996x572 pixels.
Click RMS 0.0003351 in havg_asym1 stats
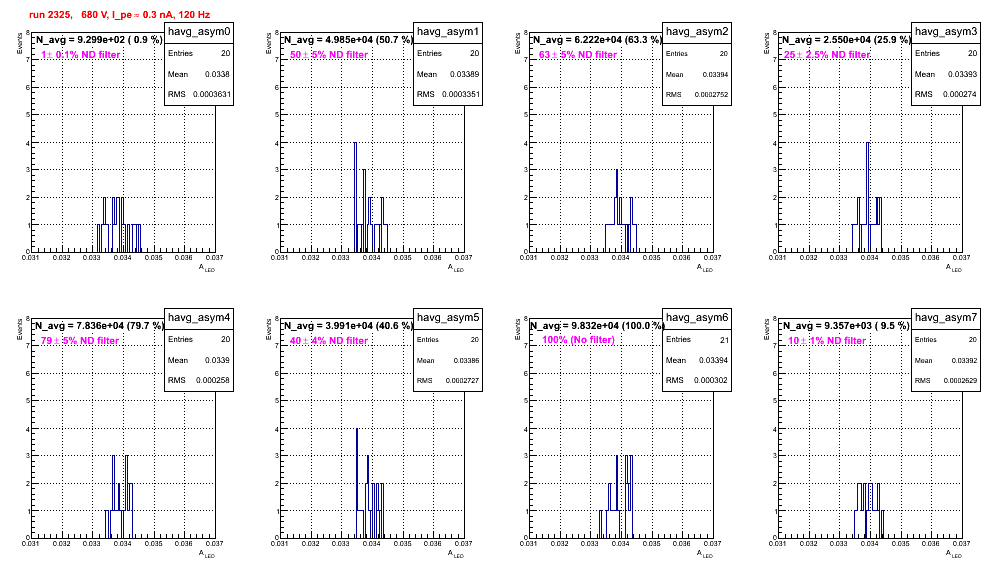[x=448, y=94]
